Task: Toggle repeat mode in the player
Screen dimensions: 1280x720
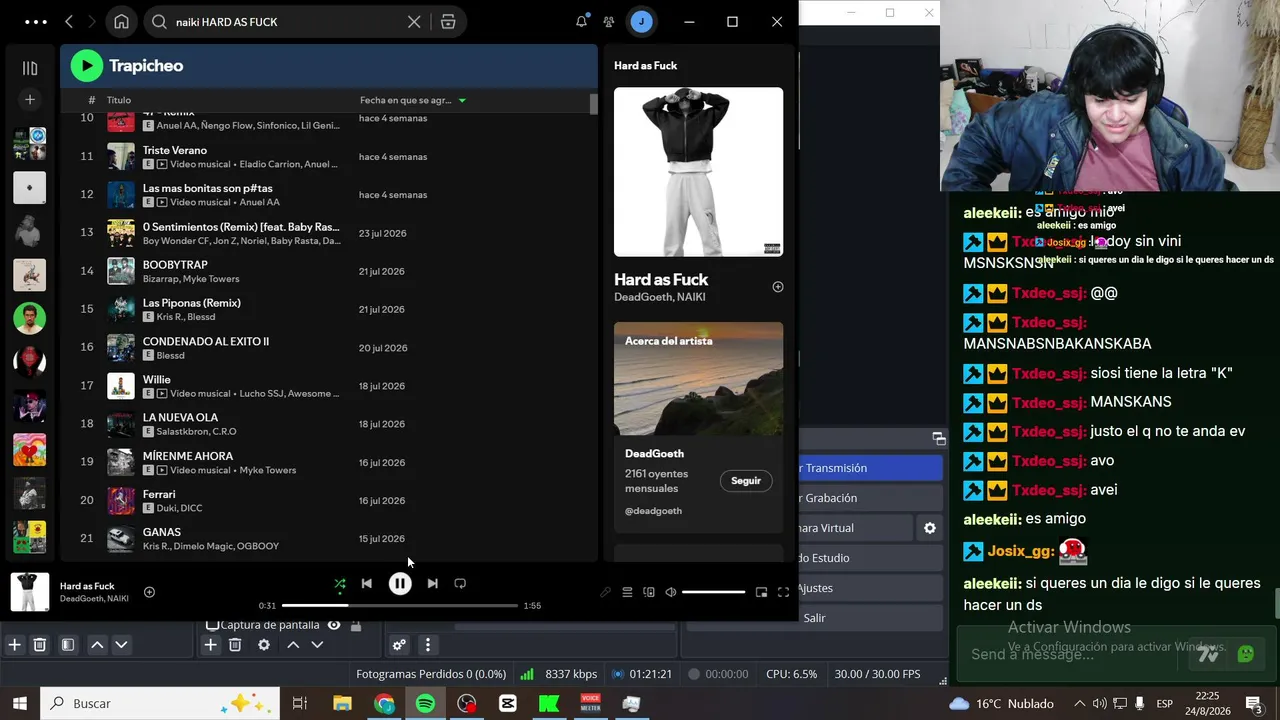Action: (x=460, y=584)
